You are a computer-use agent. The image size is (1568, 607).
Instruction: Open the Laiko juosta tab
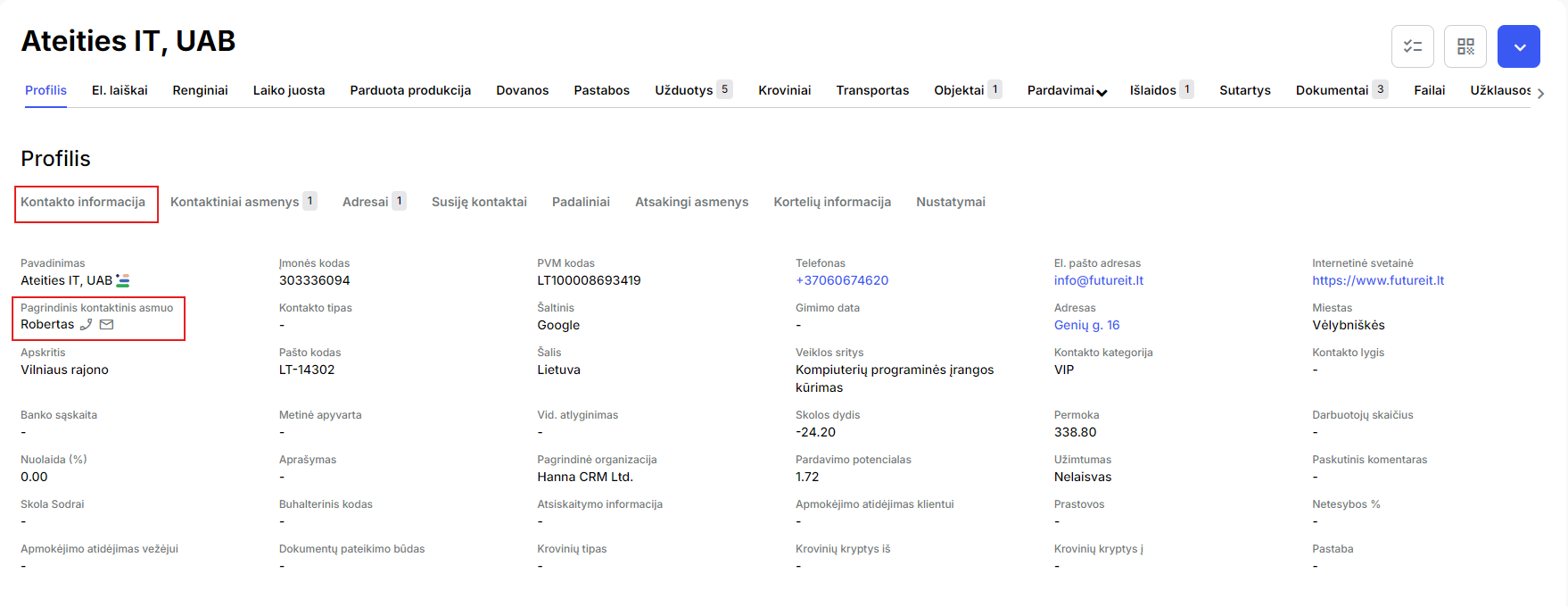tap(289, 90)
